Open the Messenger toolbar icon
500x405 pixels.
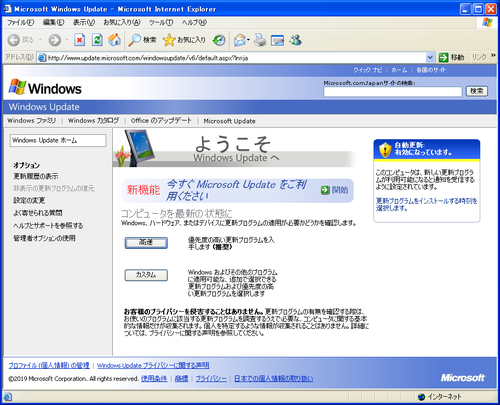pos(295,40)
